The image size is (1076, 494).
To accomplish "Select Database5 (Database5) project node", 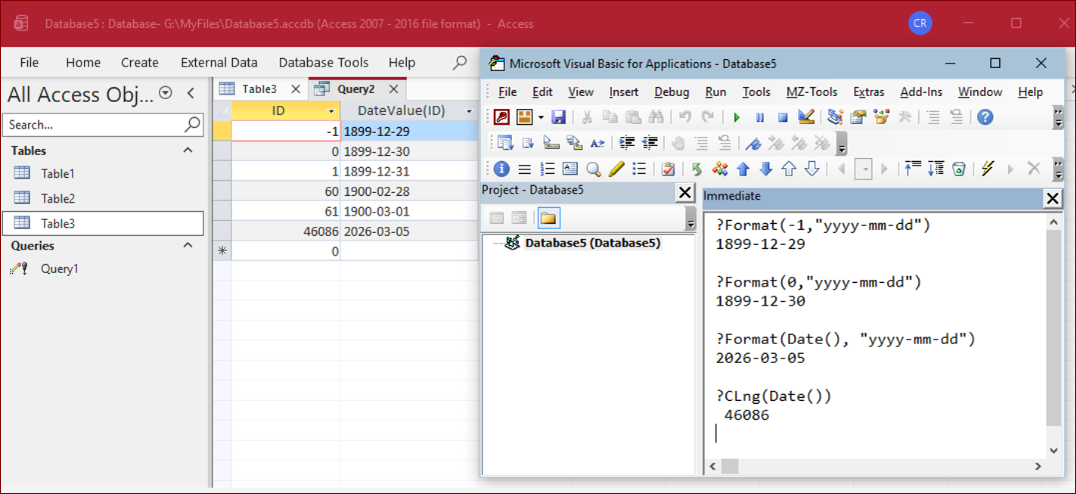I will (x=593, y=243).
